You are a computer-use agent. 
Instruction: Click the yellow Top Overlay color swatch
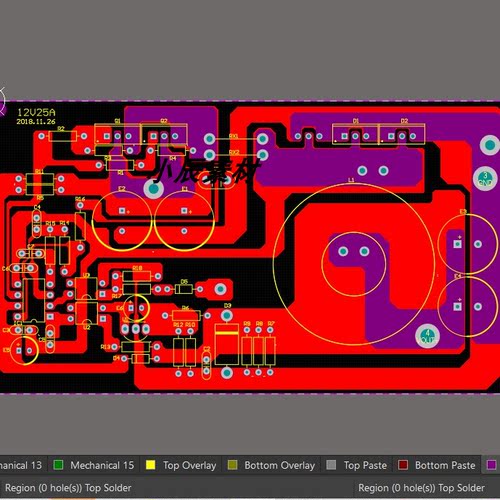tap(150, 465)
